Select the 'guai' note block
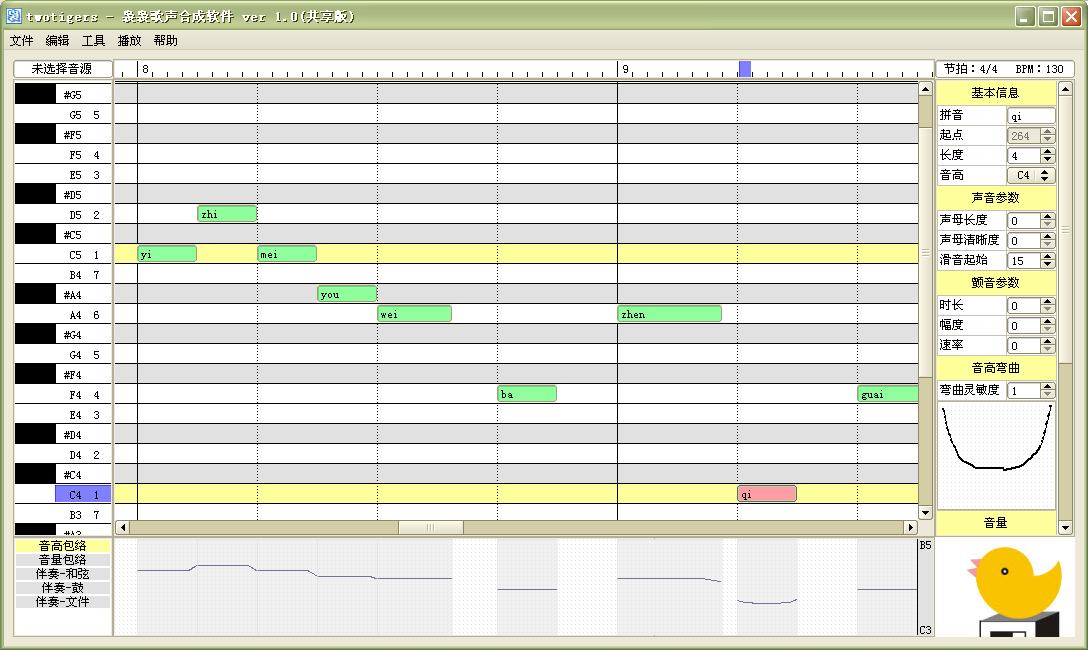Viewport: 1088px width, 650px height. pos(888,394)
